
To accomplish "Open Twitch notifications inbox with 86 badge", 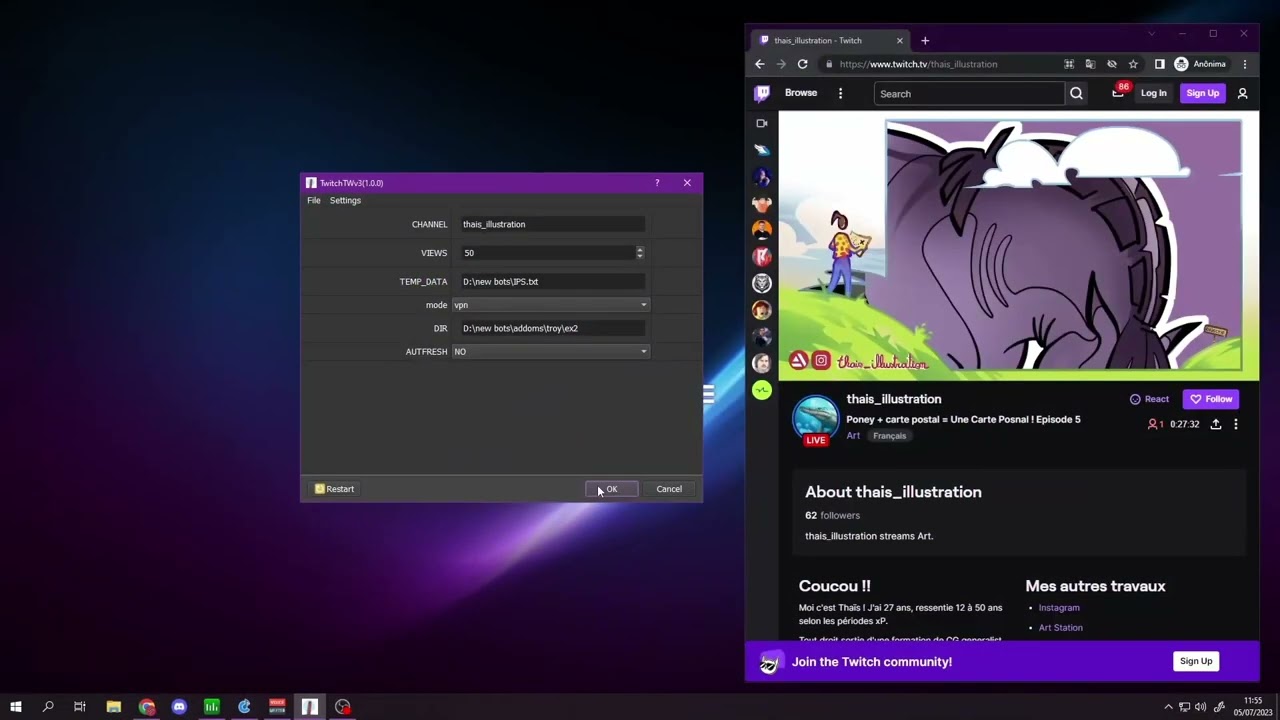I will (1118, 92).
